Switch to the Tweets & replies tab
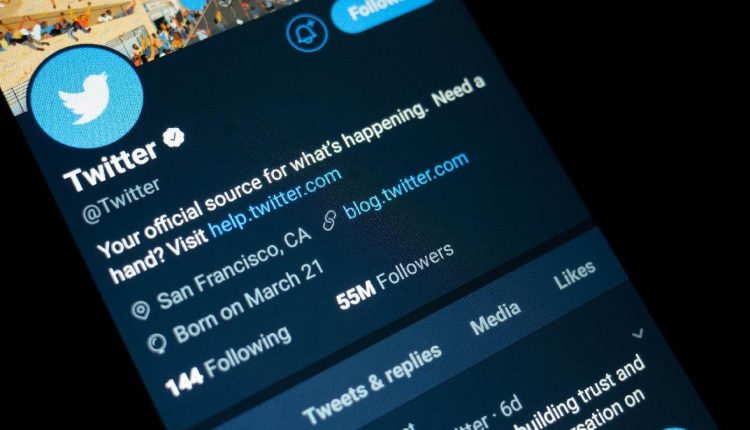The width and height of the screenshot is (750, 430). tap(372, 386)
